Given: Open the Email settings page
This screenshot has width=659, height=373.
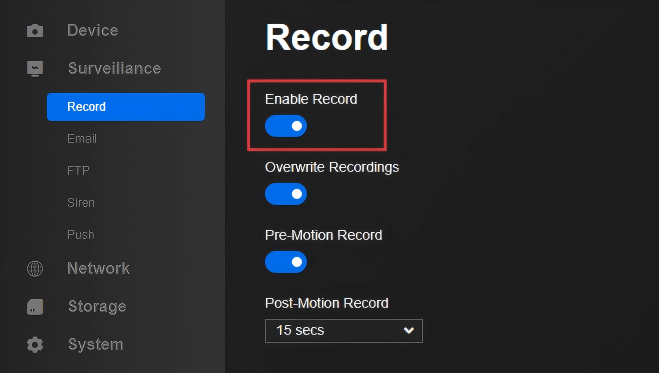Looking at the screenshot, I should (82, 139).
